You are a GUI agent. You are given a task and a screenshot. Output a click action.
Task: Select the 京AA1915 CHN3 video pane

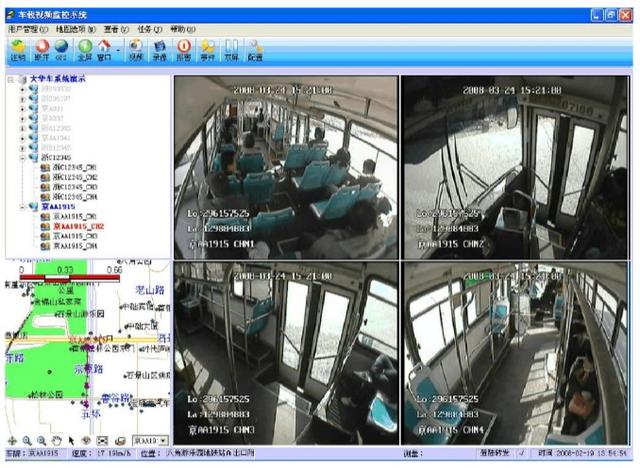(x=286, y=353)
